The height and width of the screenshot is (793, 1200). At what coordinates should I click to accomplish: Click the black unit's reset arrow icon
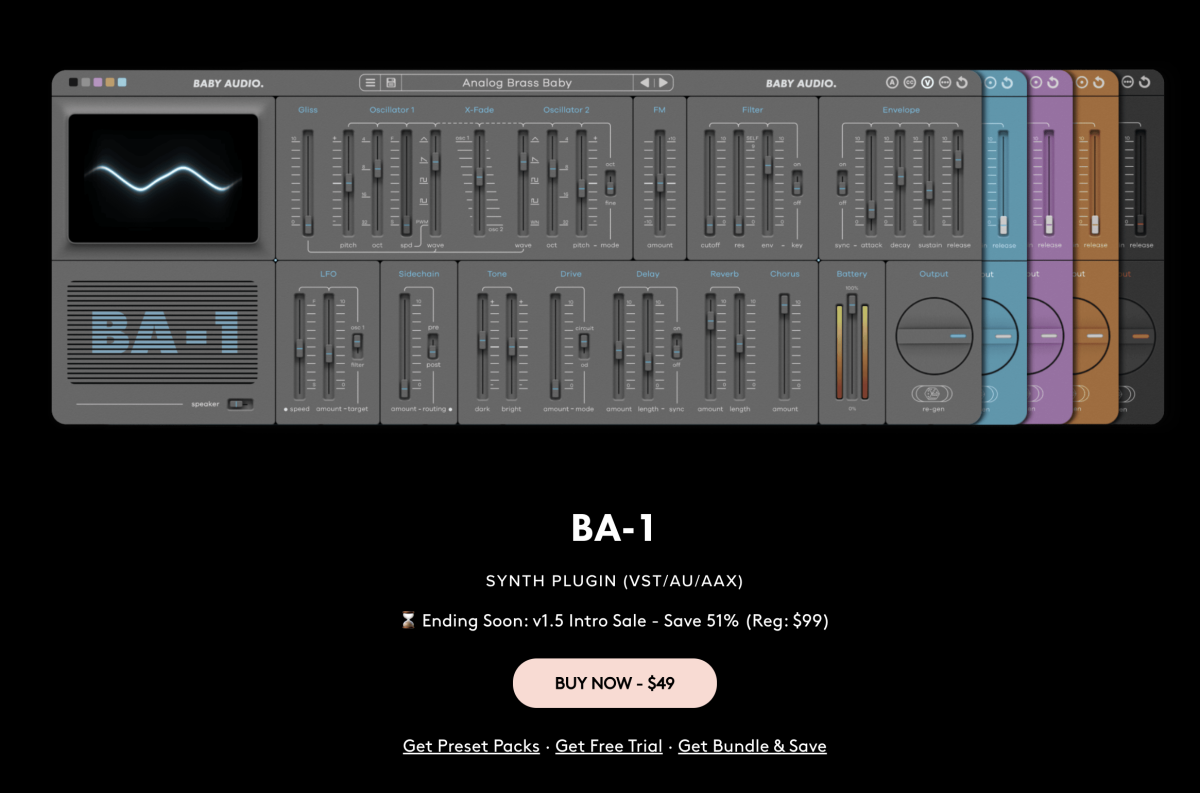(x=1145, y=83)
